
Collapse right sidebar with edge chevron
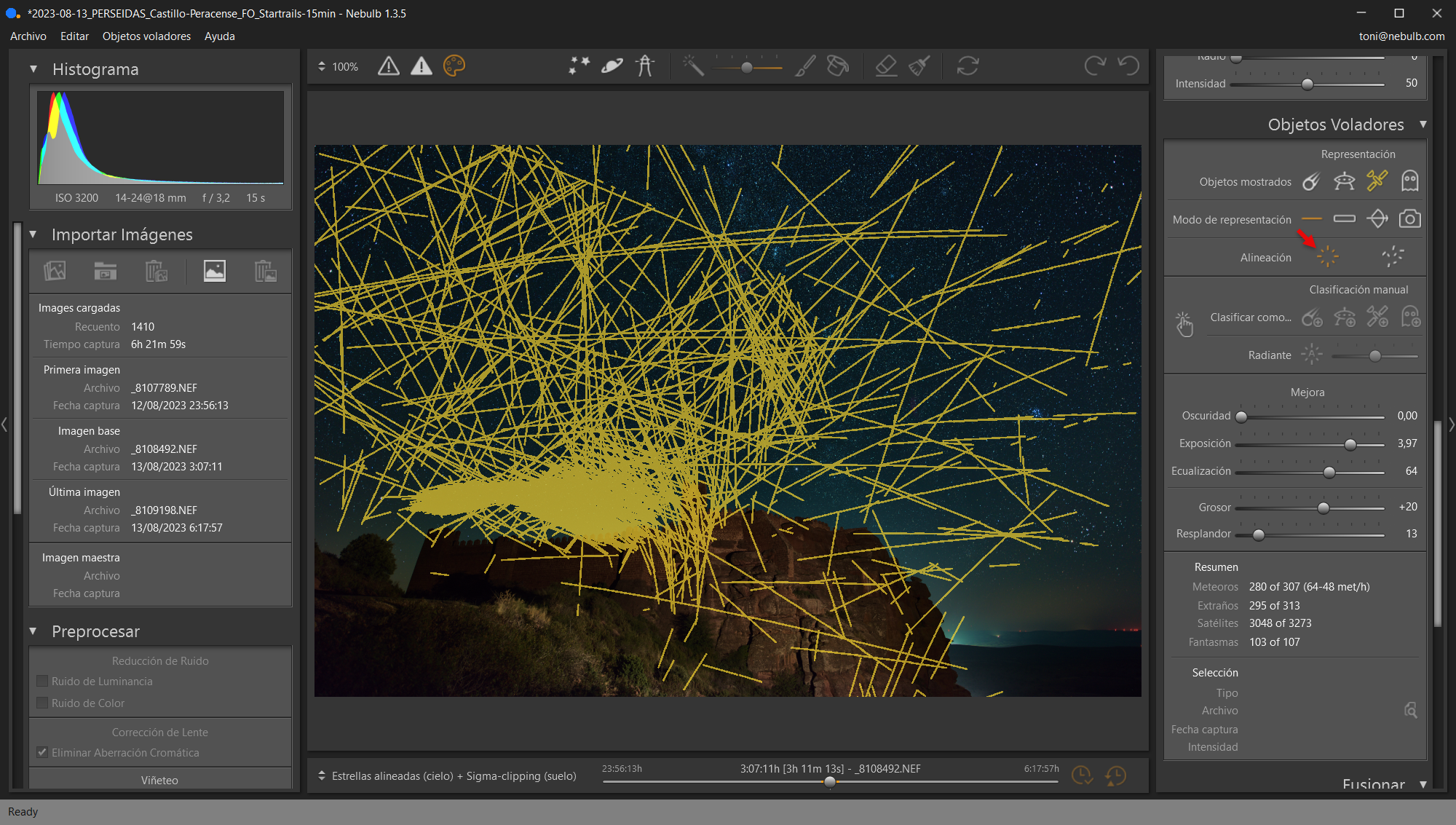point(1452,425)
